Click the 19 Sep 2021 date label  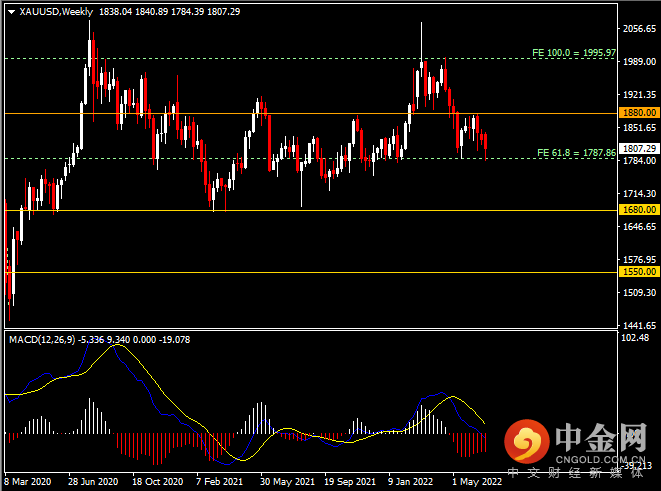(350, 481)
